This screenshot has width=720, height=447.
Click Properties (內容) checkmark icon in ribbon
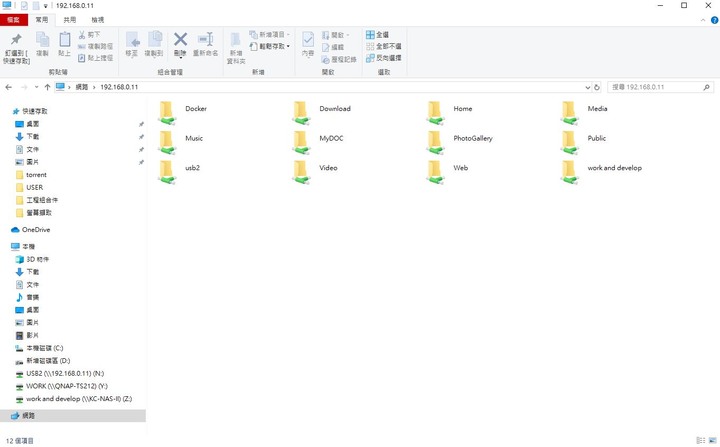pyautogui.click(x=308, y=40)
